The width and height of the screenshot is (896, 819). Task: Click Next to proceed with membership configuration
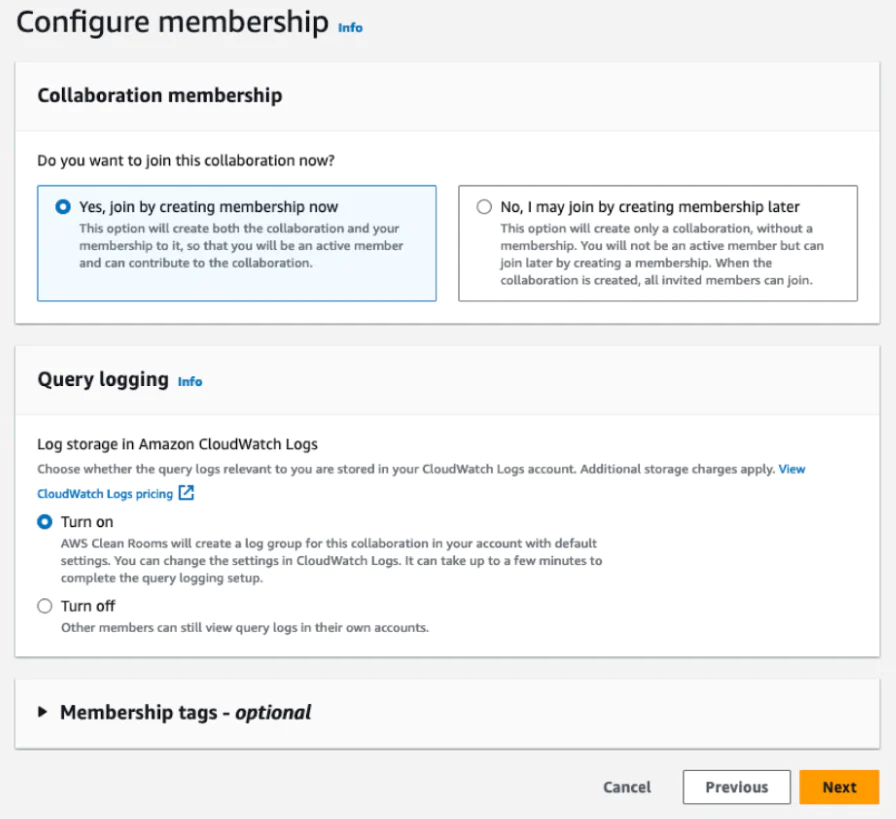pyautogui.click(x=839, y=787)
